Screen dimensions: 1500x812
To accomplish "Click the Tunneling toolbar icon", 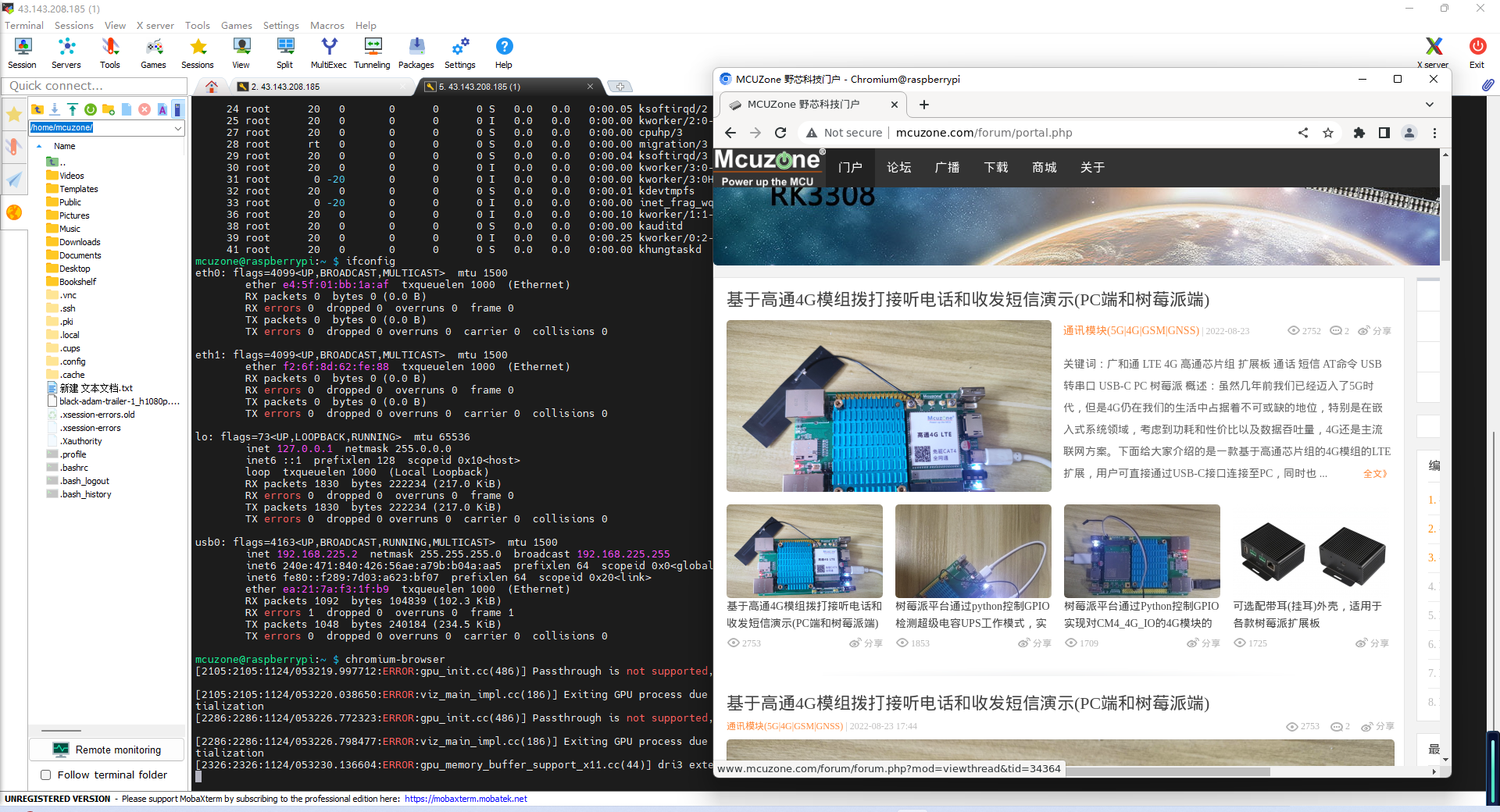I will [372, 53].
